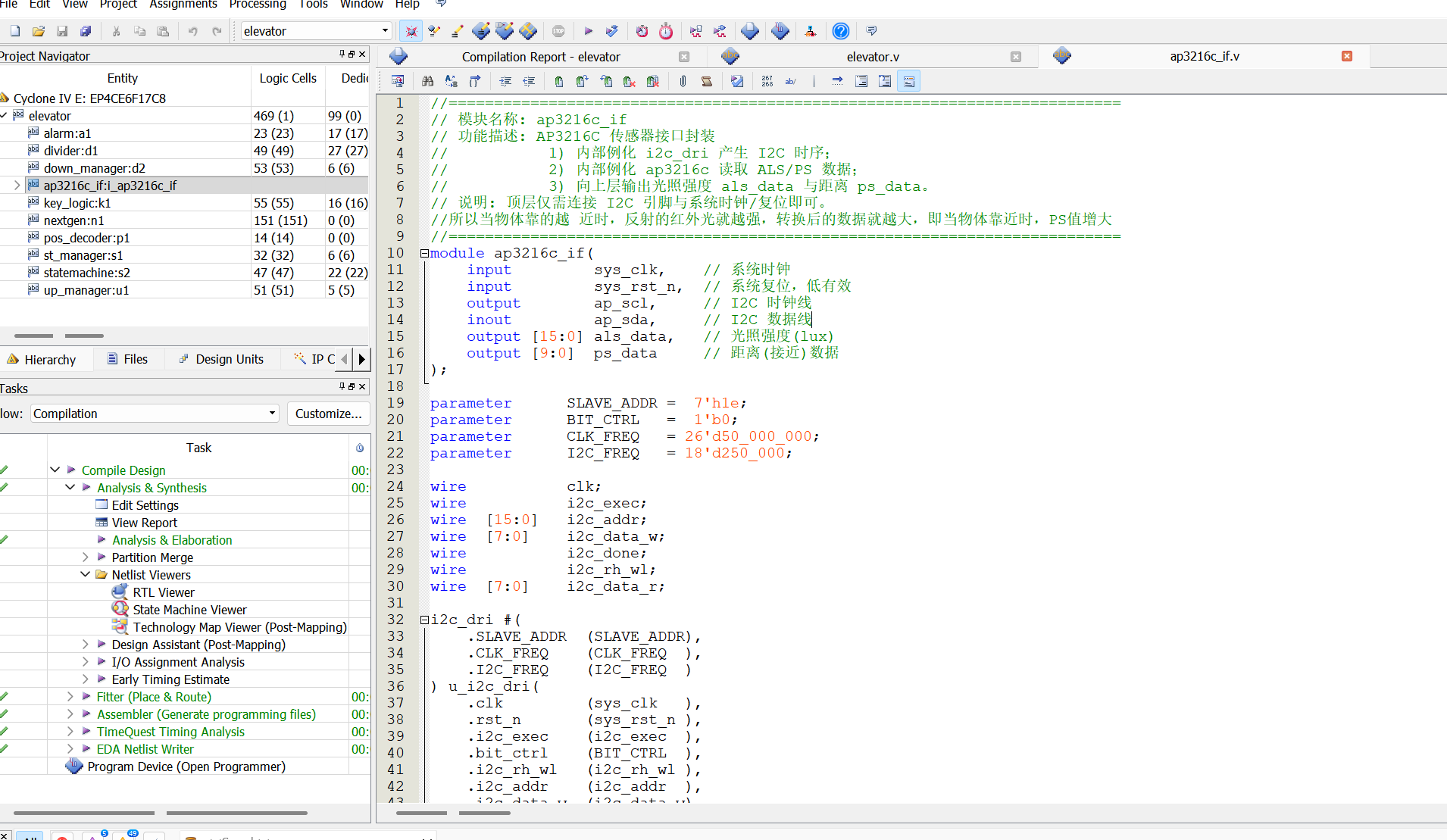
Task: Expand Fitter (Place & Route) task
Action: (x=70, y=696)
